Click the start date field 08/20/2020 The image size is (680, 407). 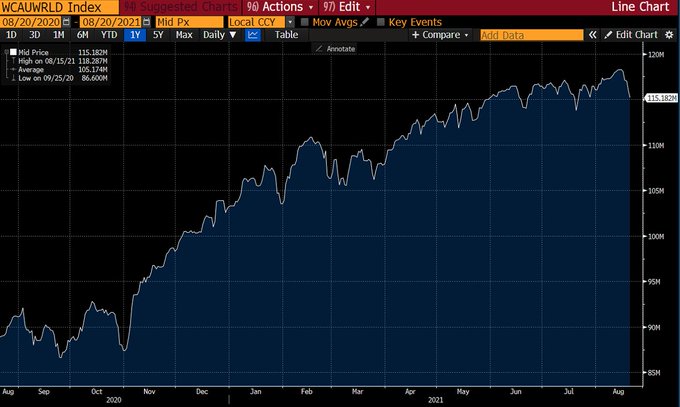[x=31, y=22]
